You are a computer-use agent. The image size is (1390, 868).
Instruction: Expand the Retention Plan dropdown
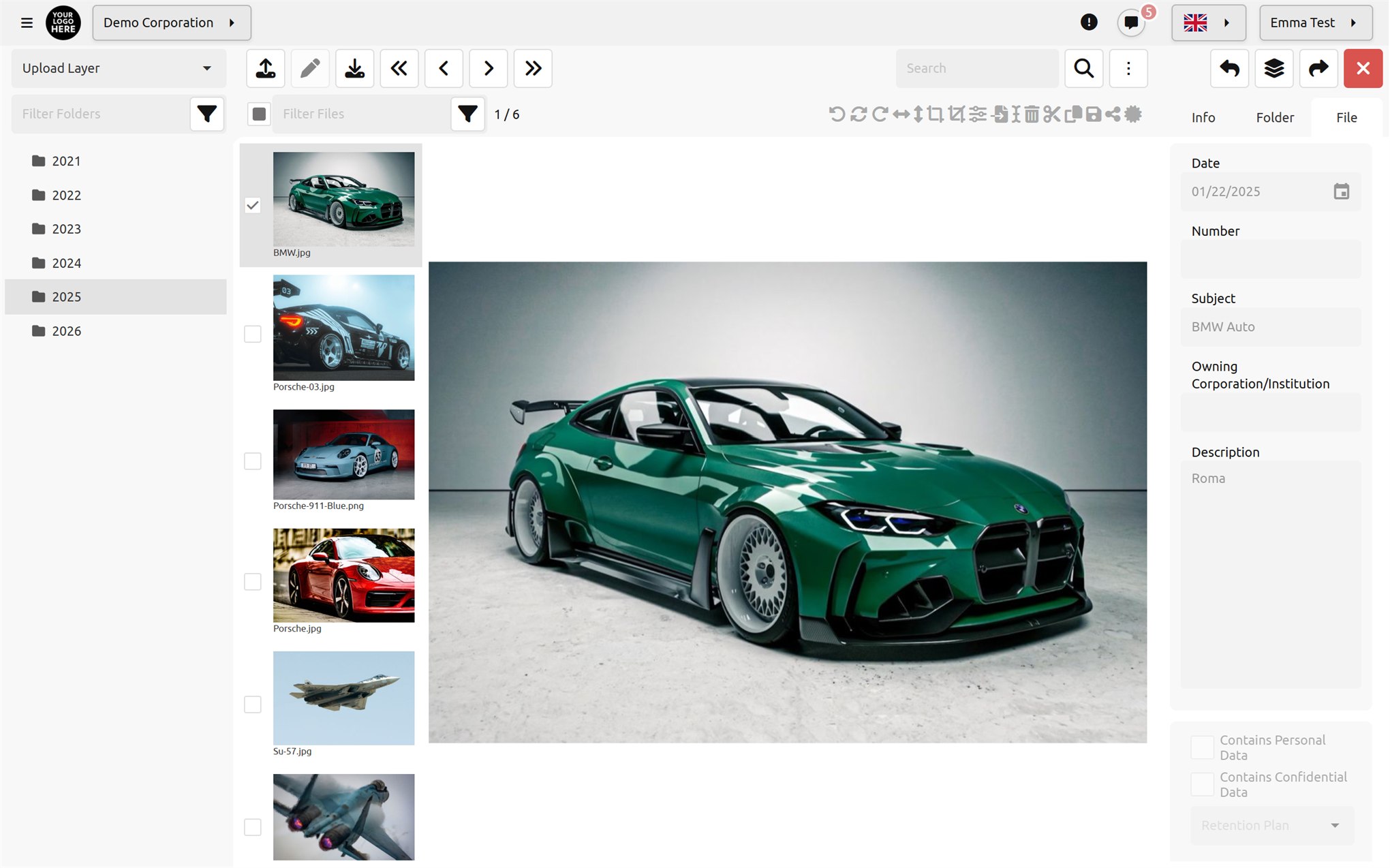1271,825
